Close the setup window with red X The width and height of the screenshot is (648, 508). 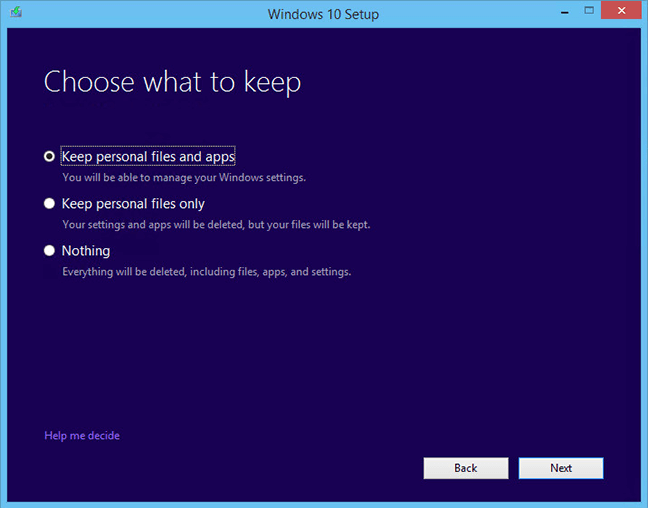(x=621, y=11)
